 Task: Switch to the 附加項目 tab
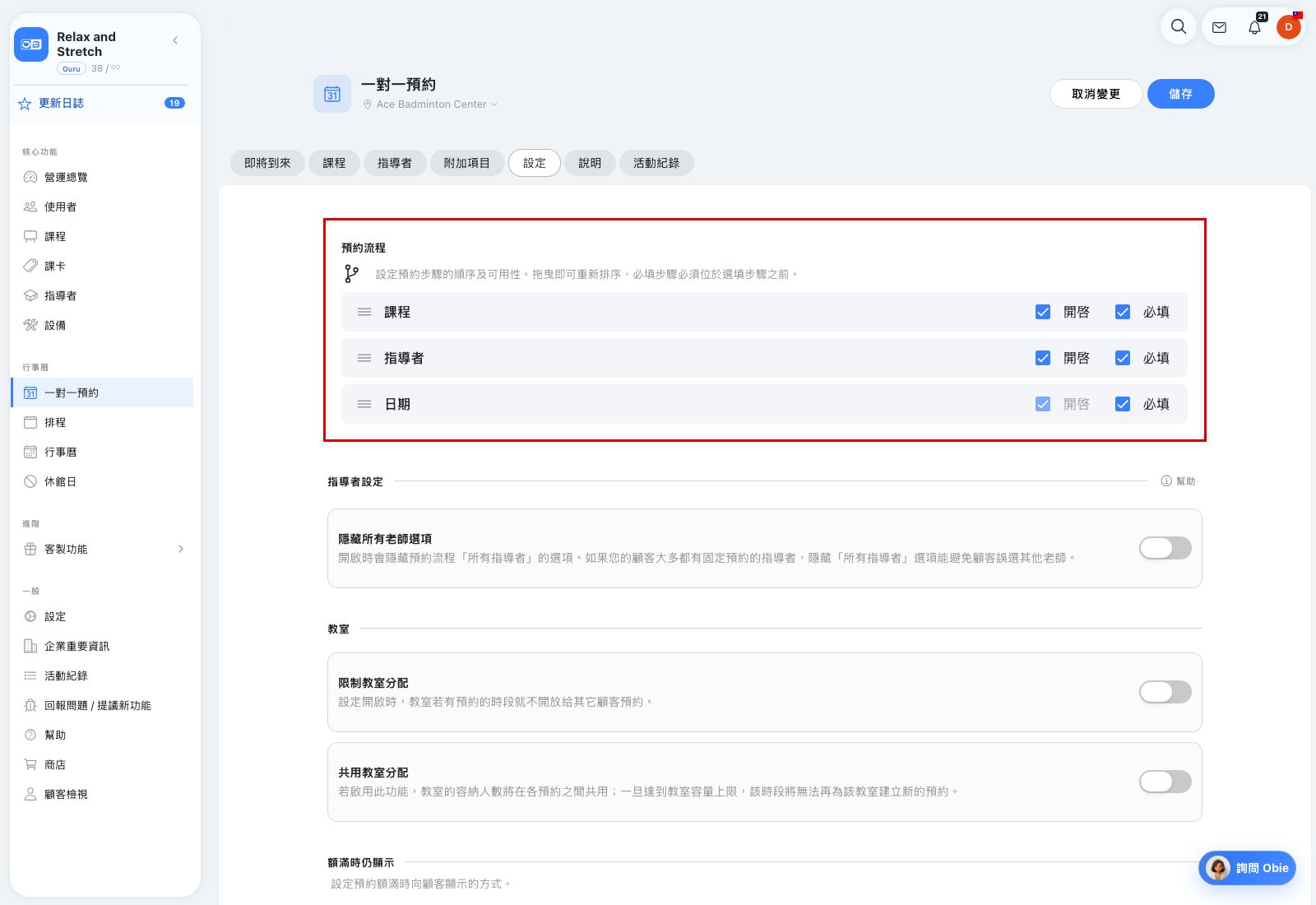click(467, 163)
